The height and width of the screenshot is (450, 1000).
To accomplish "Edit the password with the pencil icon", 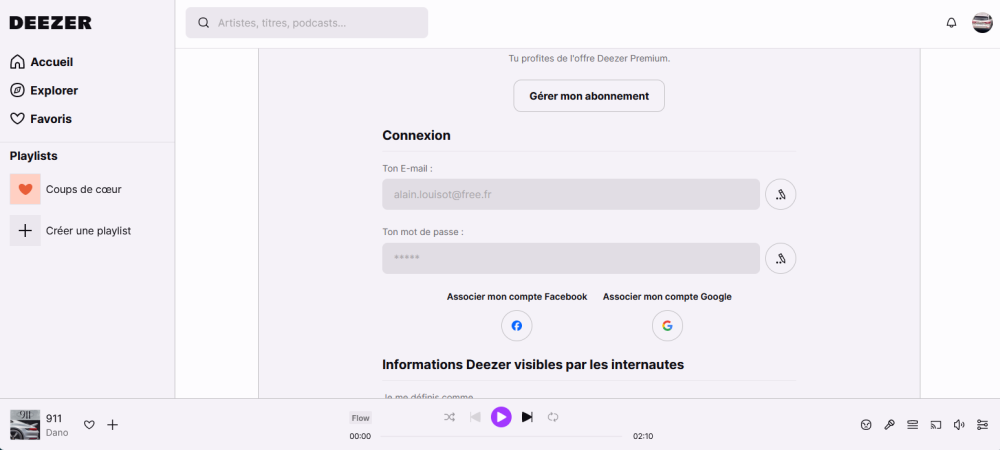I will 780,258.
